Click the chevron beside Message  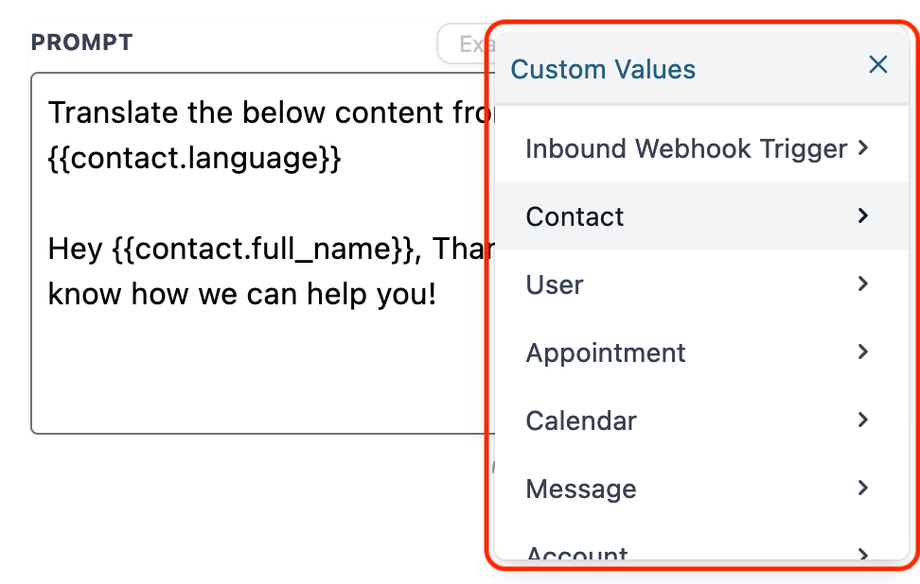click(x=862, y=488)
